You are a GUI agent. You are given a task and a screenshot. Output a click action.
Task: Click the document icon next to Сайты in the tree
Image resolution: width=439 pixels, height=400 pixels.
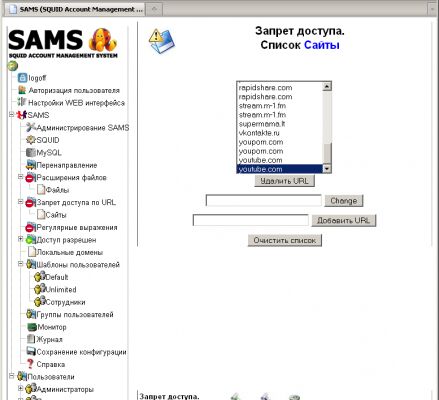point(41,215)
